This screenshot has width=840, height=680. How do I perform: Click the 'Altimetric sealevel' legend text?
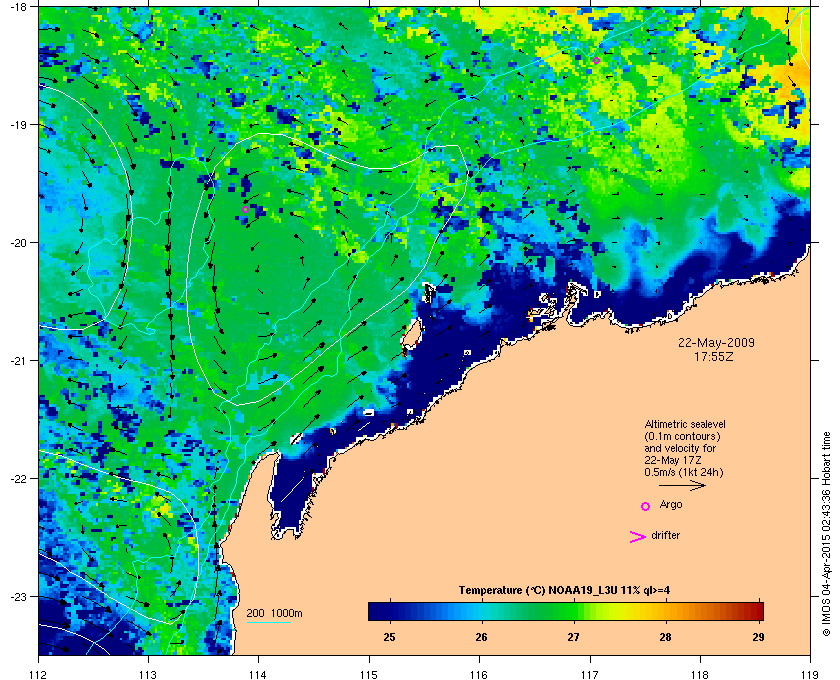[x=685, y=424]
